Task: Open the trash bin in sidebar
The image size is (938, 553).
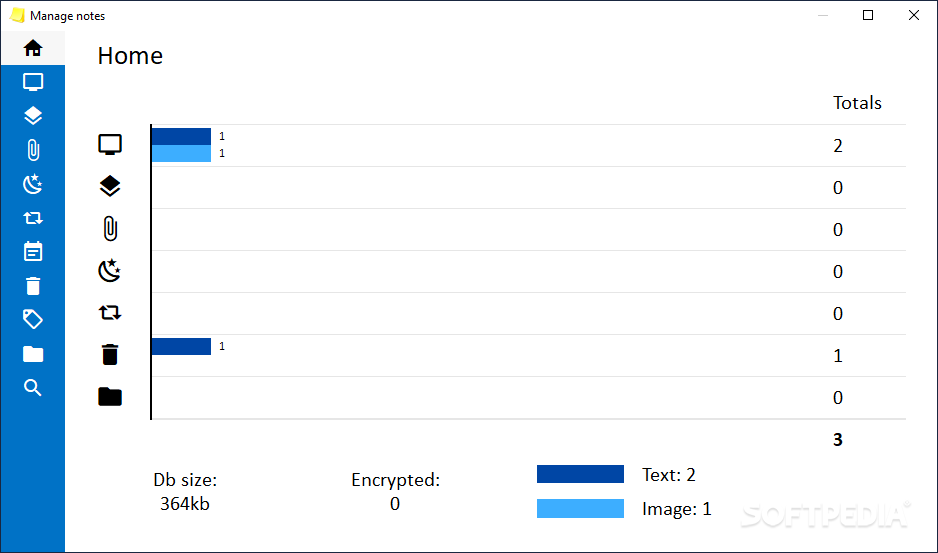Action: tap(33, 286)
